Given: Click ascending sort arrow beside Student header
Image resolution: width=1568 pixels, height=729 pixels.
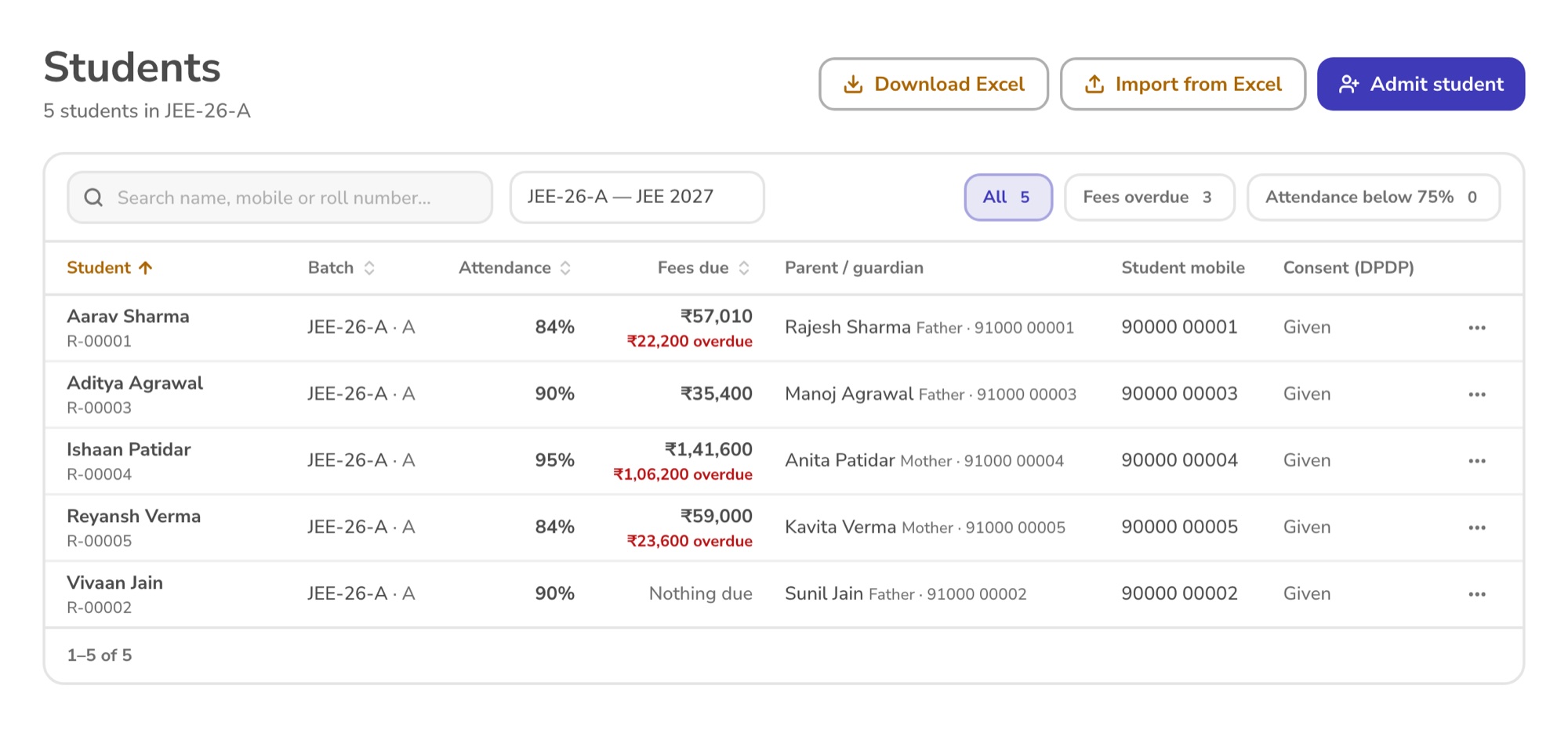Looking at the screenshot, I should point(145,267).
